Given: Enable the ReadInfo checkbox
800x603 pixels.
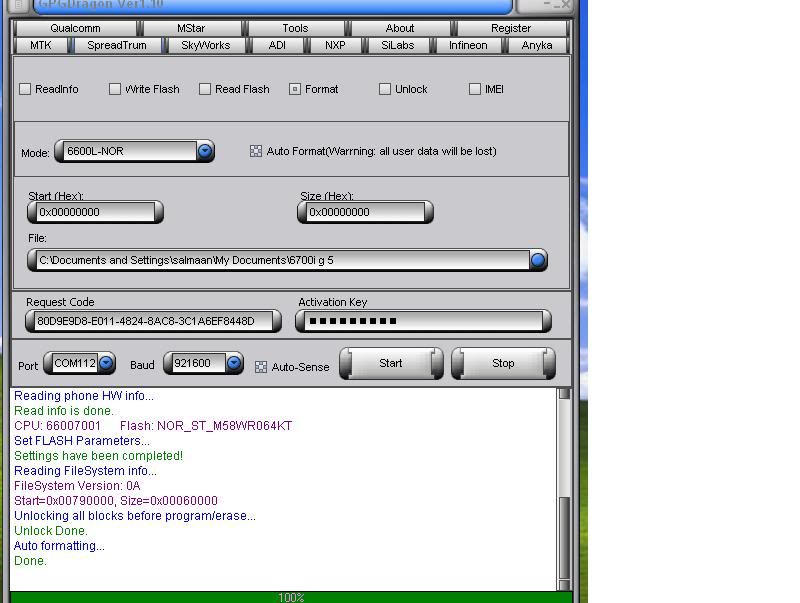Looking at the screenshot, I should pyautogui.click(x=25, y=89).
